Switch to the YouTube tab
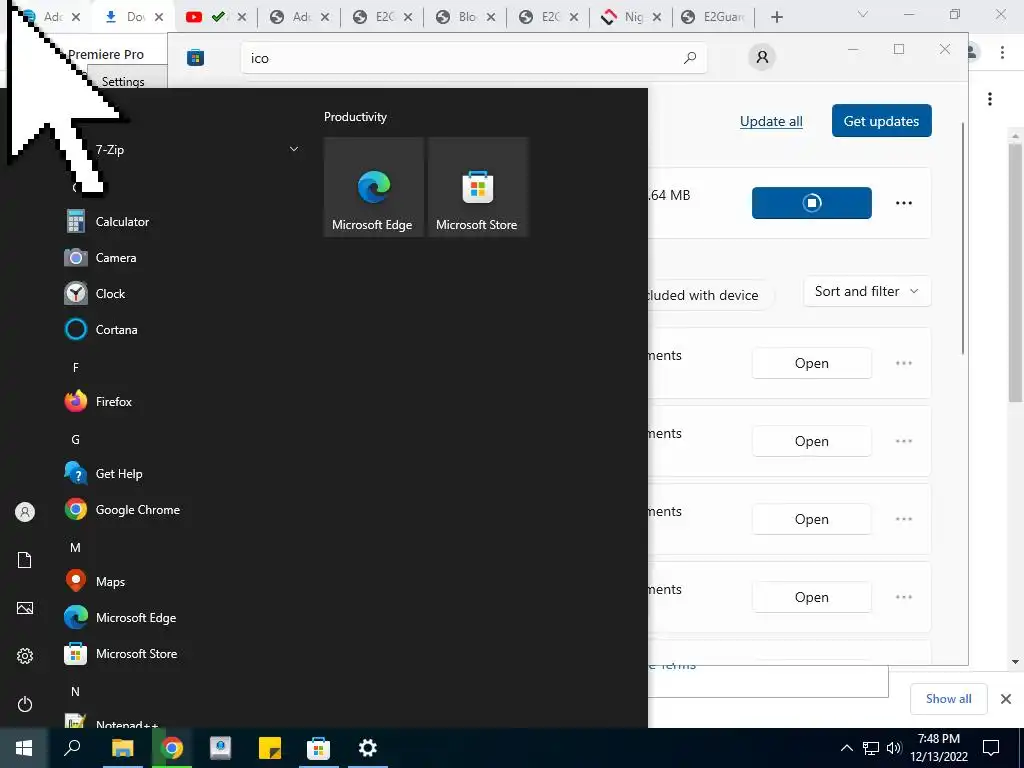Viewport: 1024px width, 768px height. click(x=216, y=17)
